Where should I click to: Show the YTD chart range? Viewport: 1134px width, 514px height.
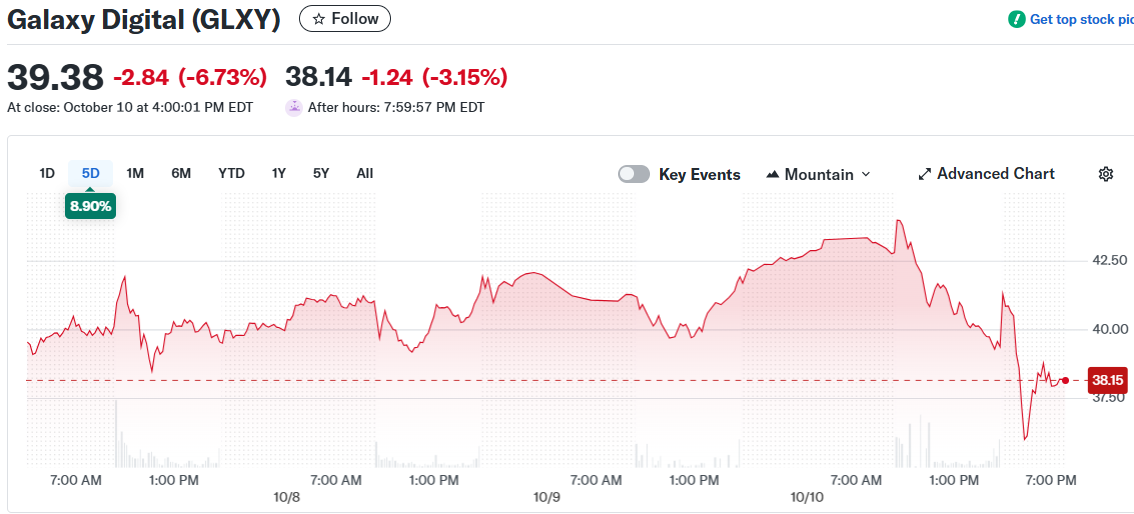pyautogui.click(x=231, y=173)
